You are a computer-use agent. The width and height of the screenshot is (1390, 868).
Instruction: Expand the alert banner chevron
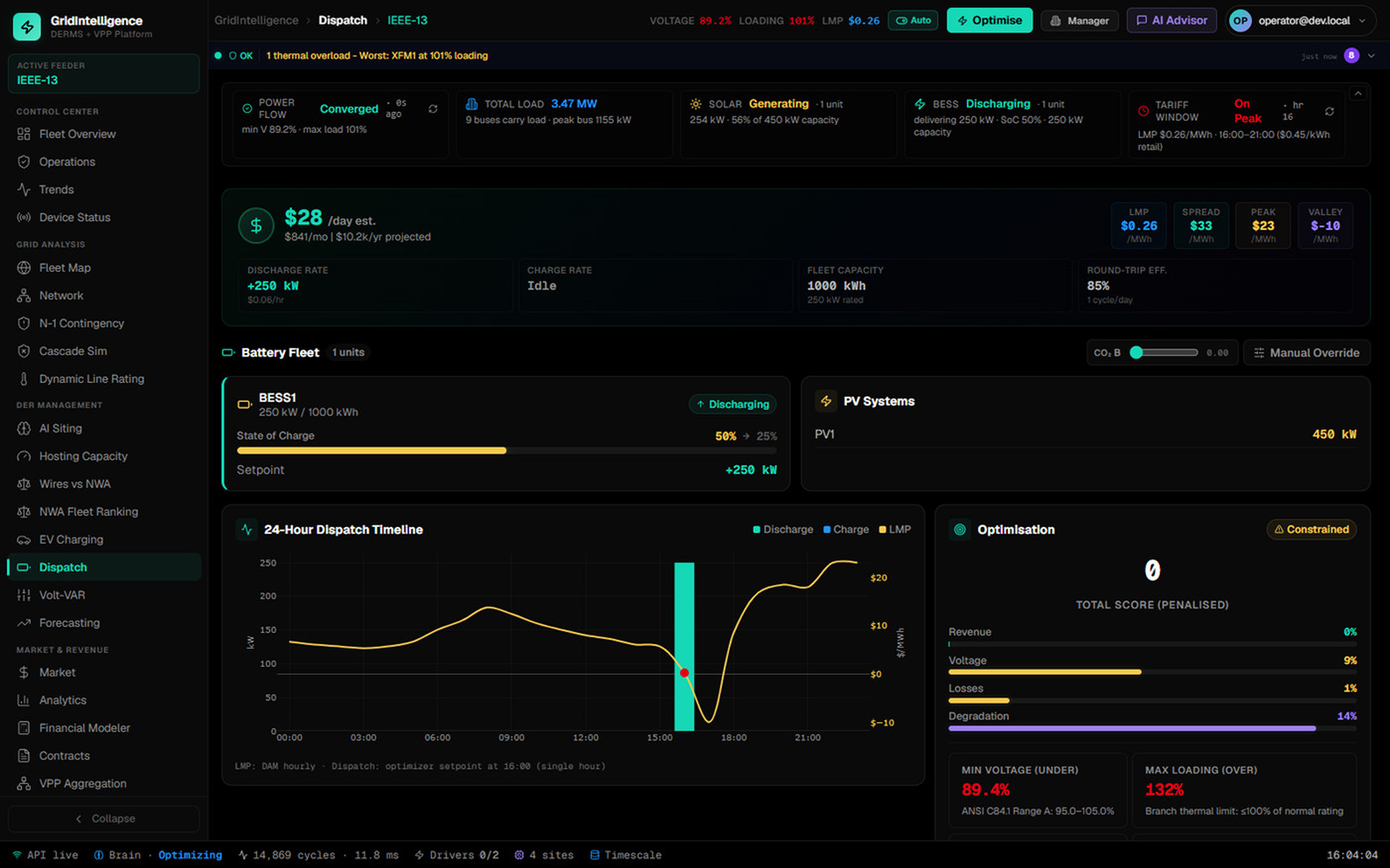(x=1371, y=56)
